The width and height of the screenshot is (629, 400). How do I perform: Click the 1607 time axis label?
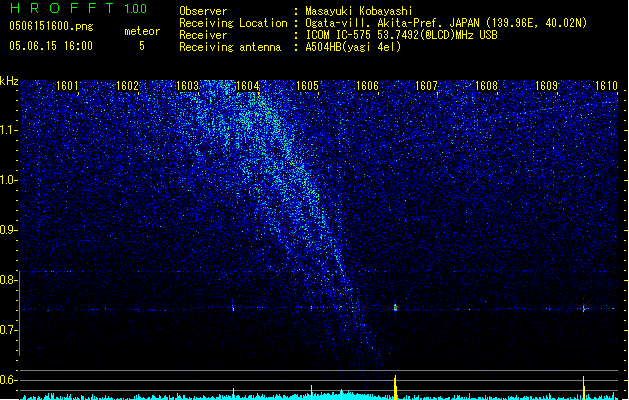tap(426, 86)
